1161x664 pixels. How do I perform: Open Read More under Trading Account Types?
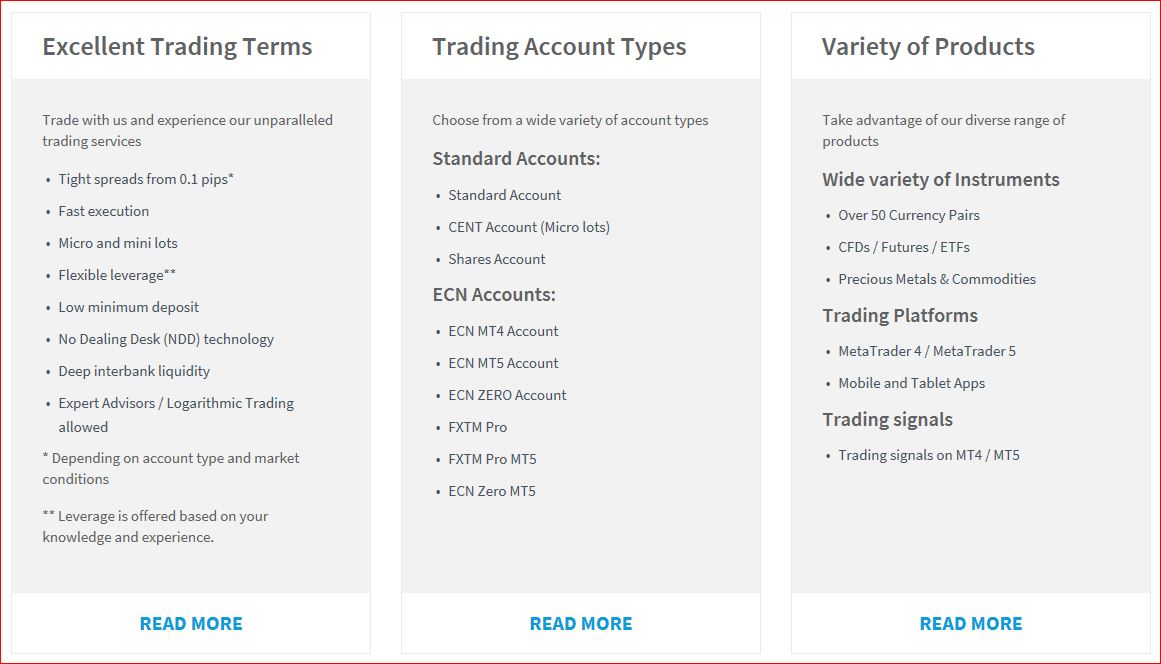(x=581, y=624)
